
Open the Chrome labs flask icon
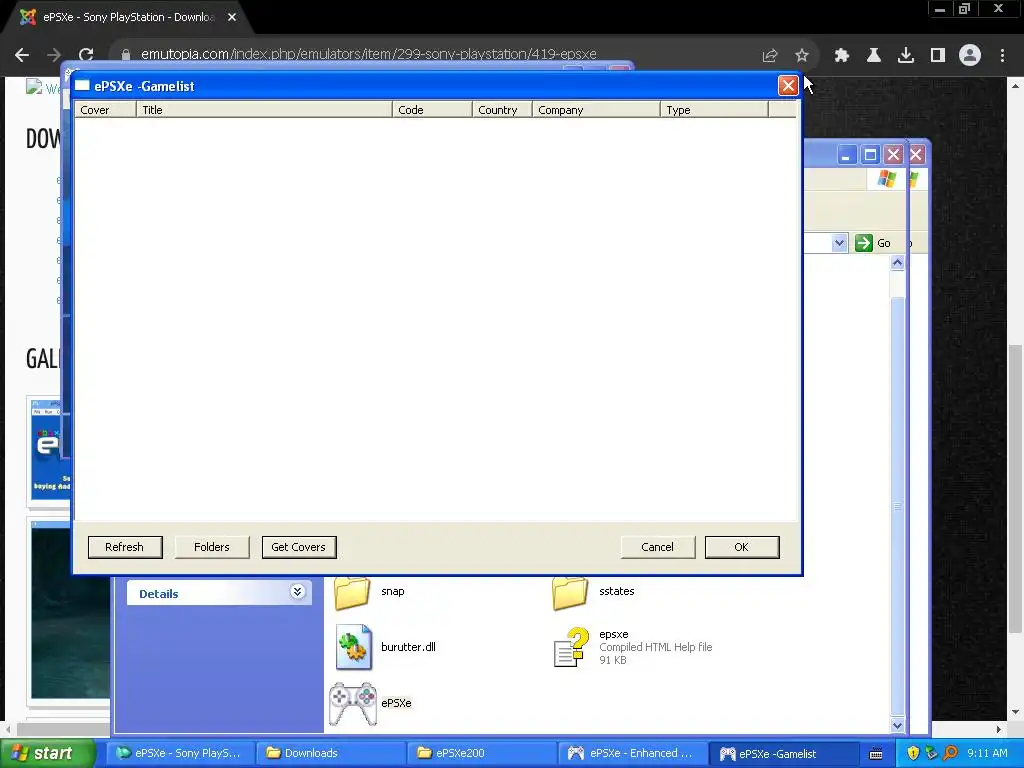(x=873, y=56)
